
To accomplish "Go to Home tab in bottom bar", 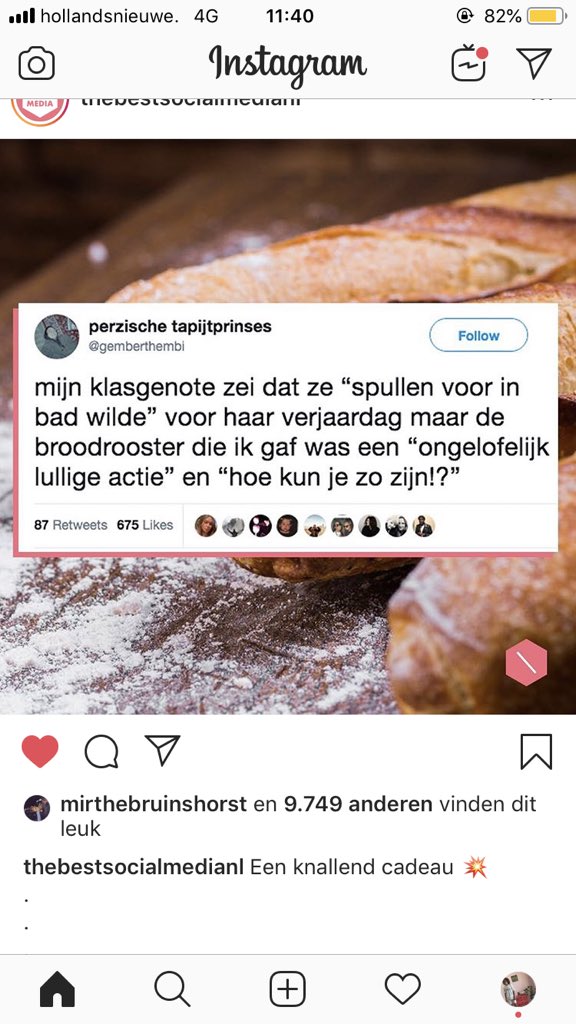I will [57, 989].
